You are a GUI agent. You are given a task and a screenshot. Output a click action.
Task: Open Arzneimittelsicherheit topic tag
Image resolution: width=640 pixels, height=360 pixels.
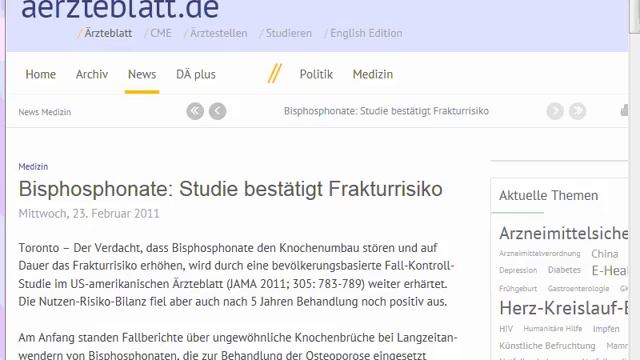click(x=563, y=233)
